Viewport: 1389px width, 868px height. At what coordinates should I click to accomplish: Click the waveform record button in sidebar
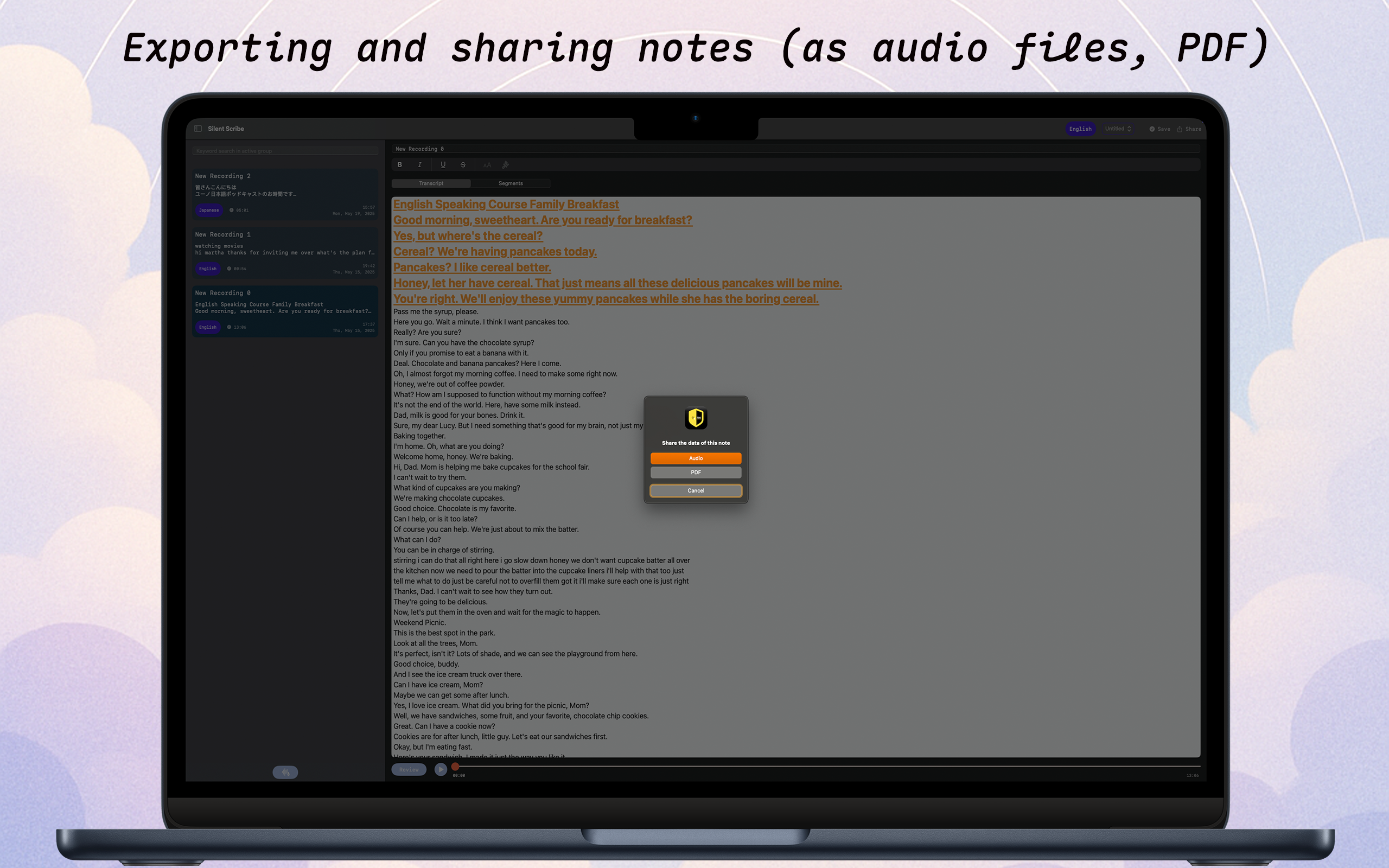coord(285,772)
